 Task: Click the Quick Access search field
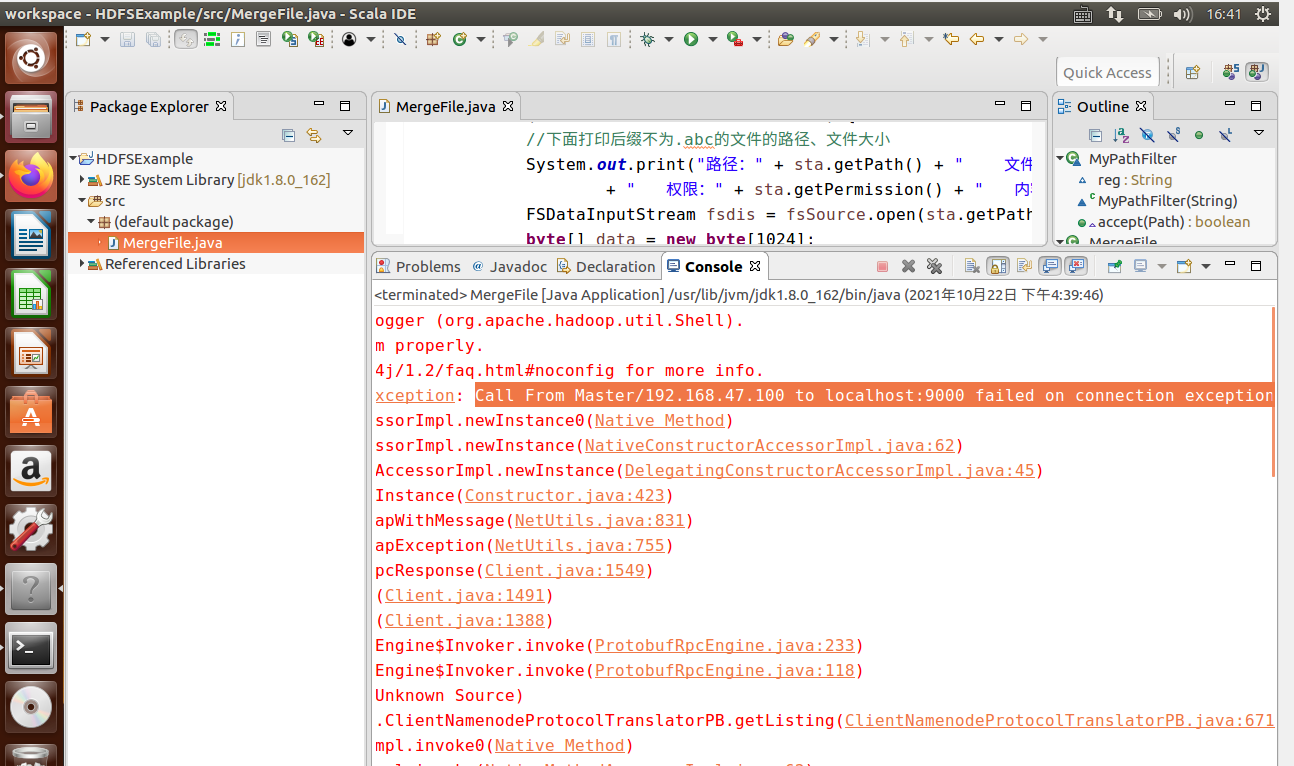click(x=1107, y=72)
